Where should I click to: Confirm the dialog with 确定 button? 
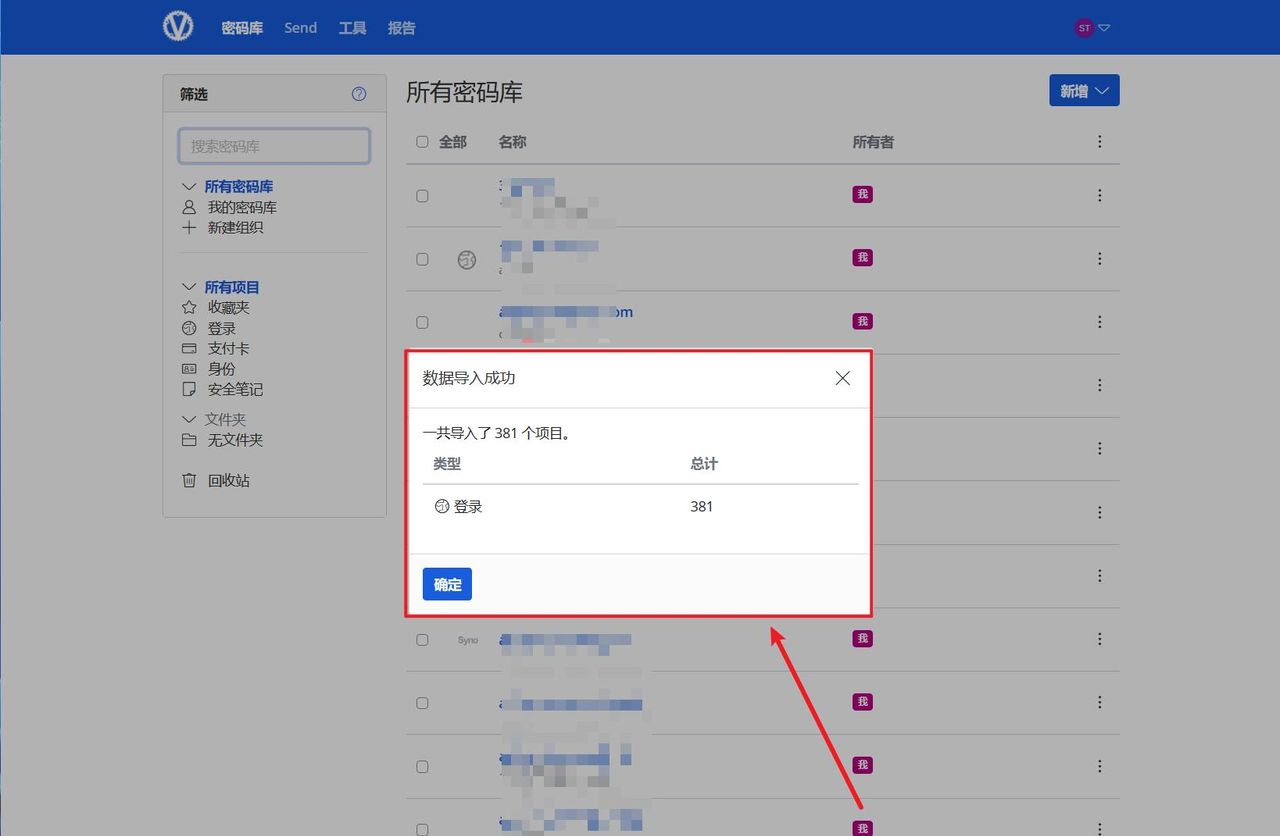tap(447, 584)
